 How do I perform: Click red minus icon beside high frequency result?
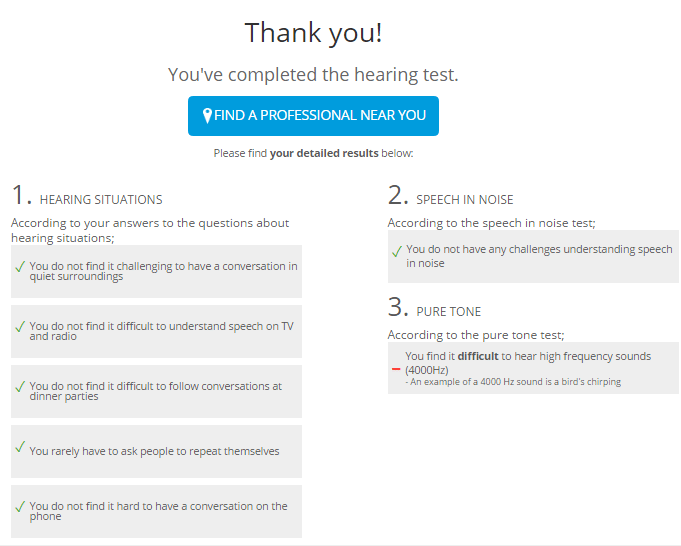click(x=396, y=369)
